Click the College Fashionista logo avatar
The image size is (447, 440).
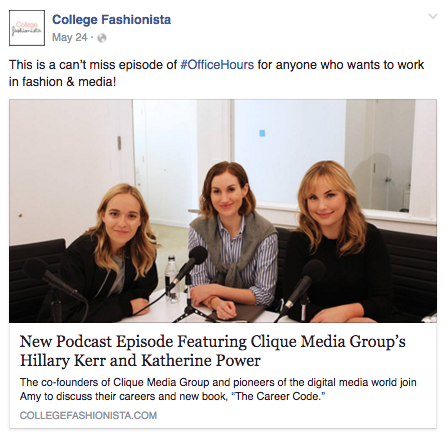[x=27, y=28]
